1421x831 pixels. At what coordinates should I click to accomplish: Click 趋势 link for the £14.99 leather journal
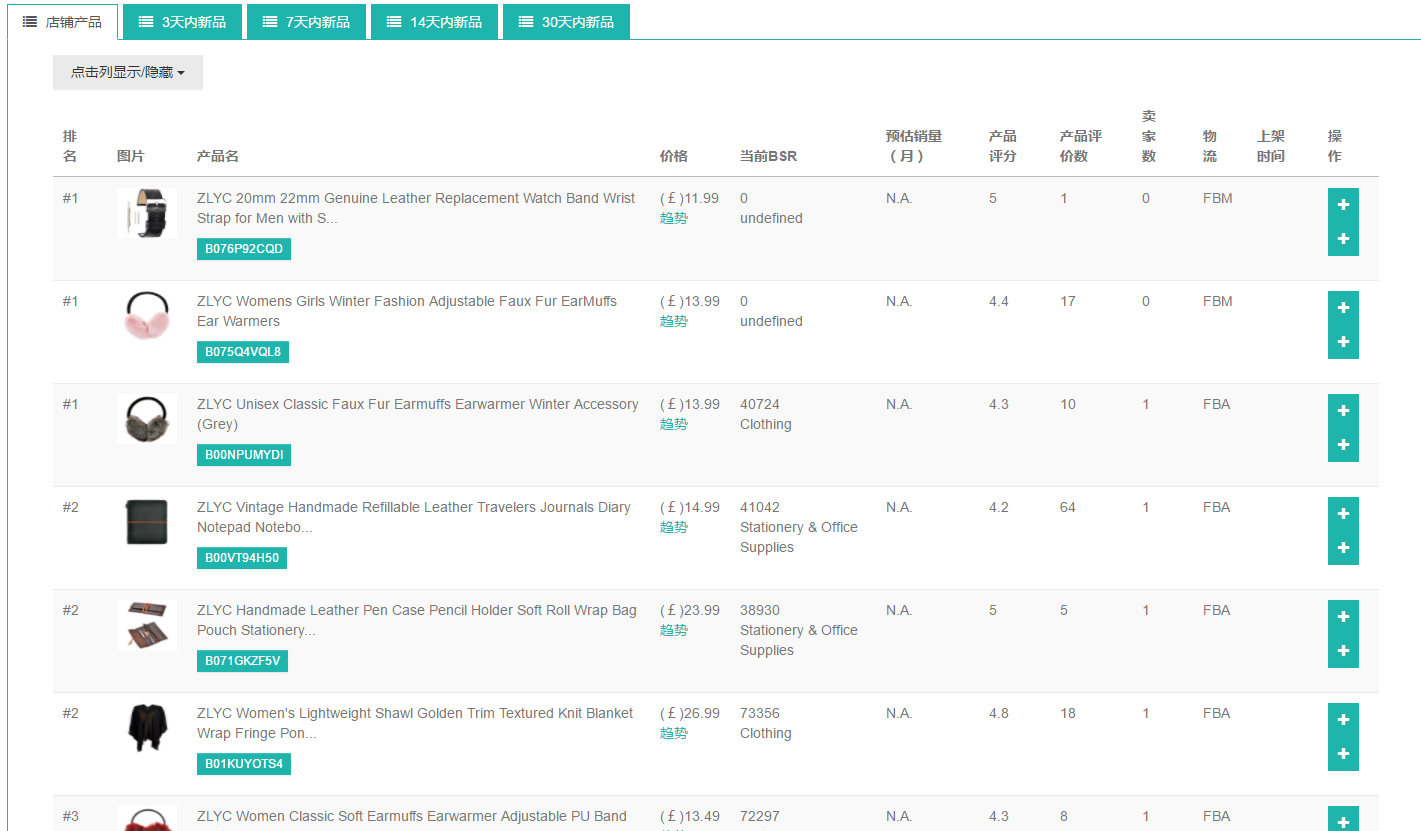[x=674, y=527]
